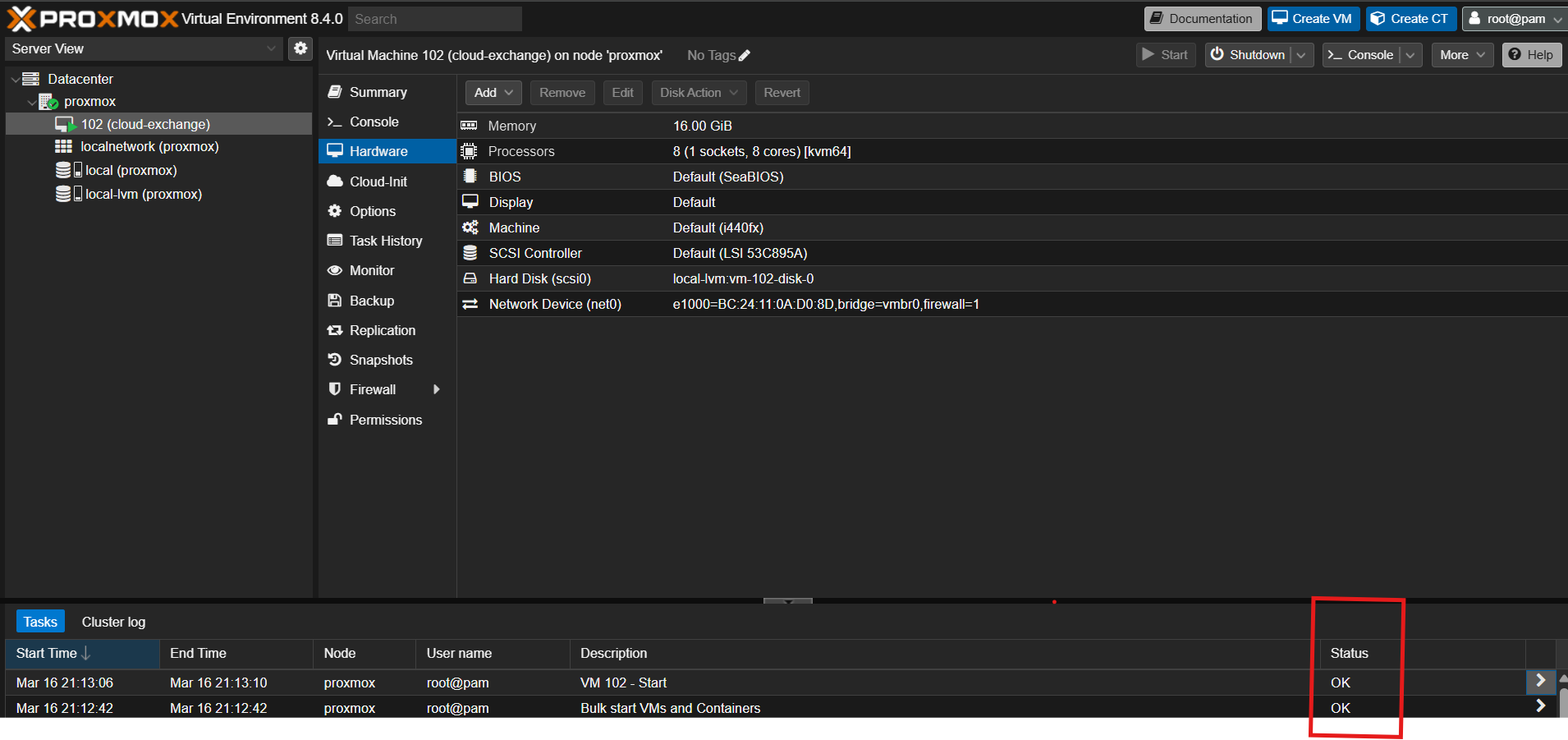
Task: Click the Datacenter server icon
Action: coord(31,79)
